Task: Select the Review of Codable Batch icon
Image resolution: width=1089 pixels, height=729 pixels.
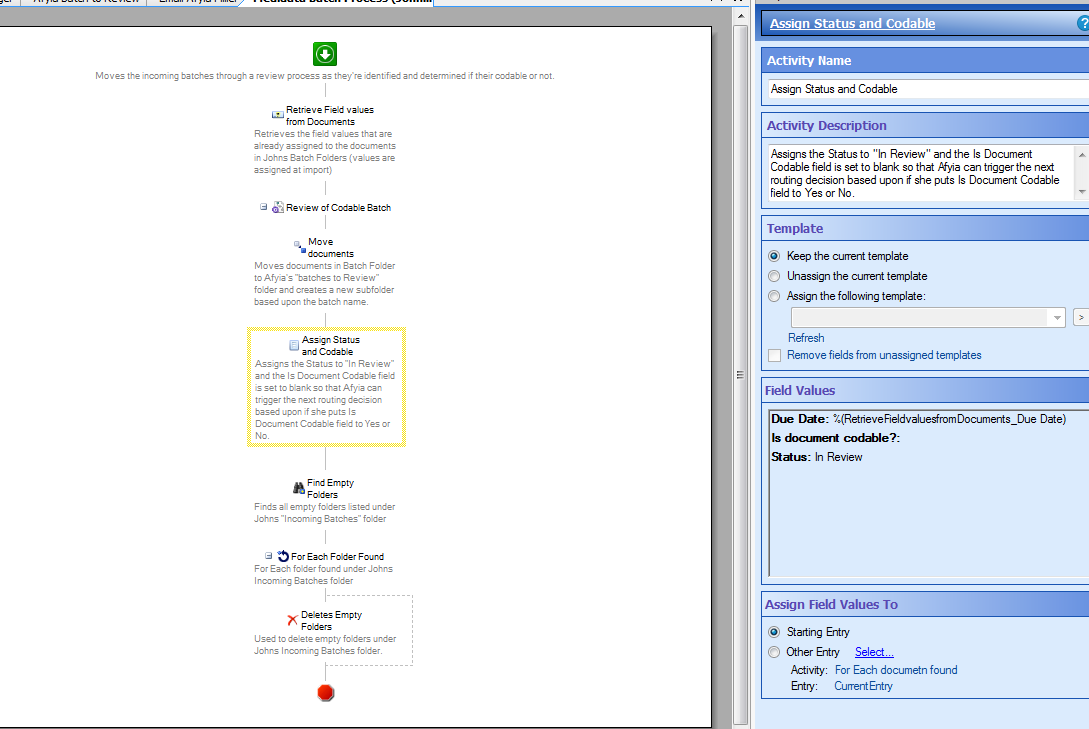Action: coord(278,208)
